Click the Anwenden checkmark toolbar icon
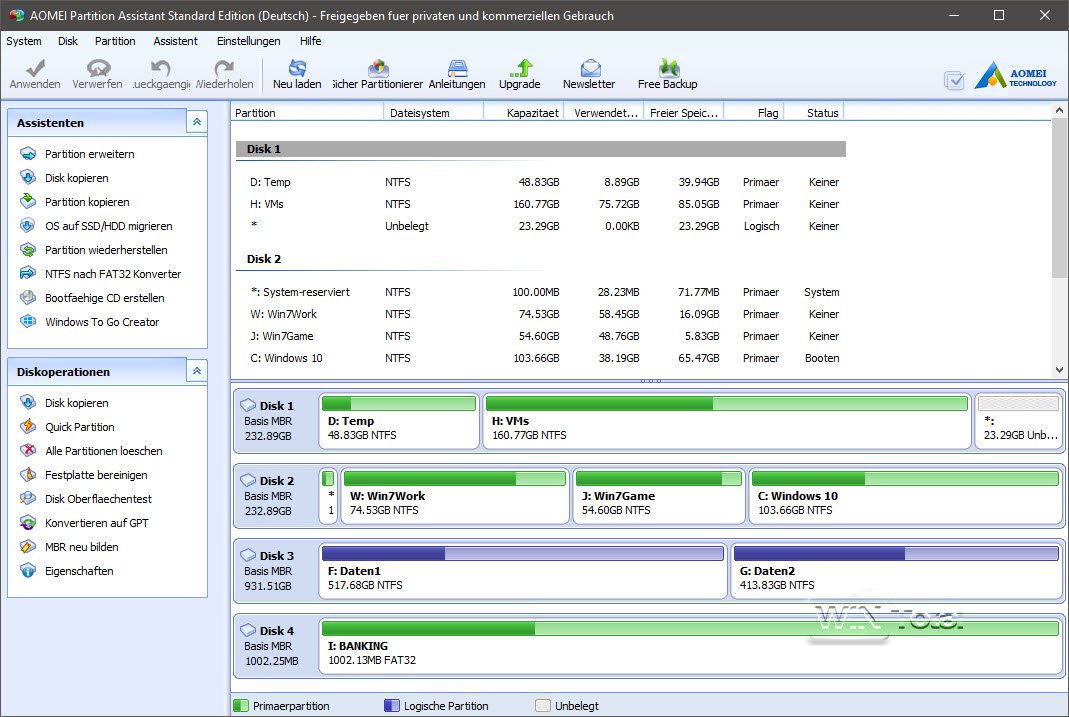Screen dimensions: 1069x717 35,69
